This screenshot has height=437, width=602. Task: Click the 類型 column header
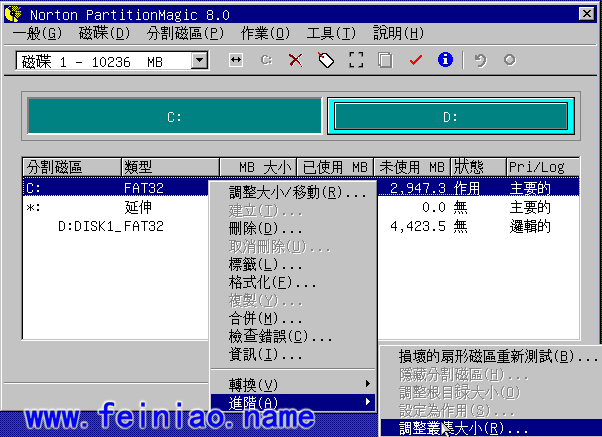(170, 167)
